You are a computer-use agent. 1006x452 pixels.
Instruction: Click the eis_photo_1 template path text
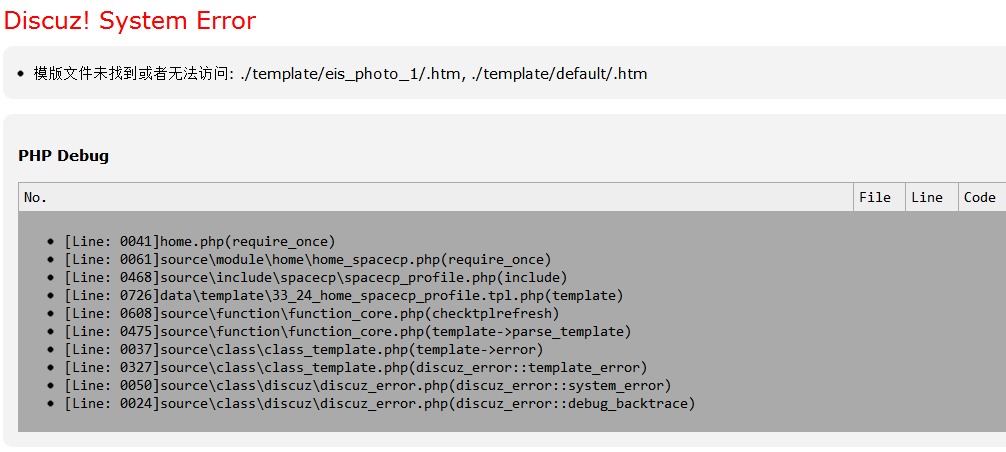pyautogui.click(x=349, y=74)
